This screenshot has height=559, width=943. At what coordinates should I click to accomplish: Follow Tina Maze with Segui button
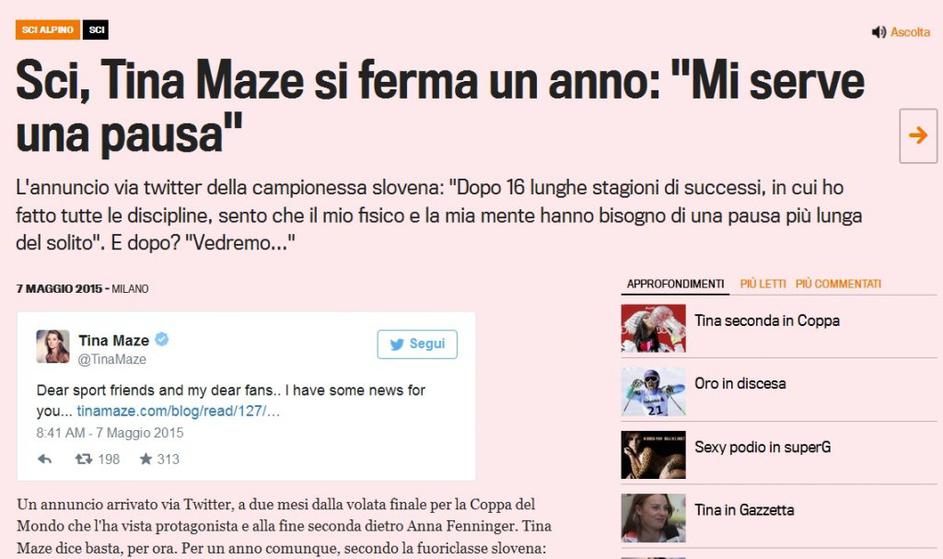[417, 344]
